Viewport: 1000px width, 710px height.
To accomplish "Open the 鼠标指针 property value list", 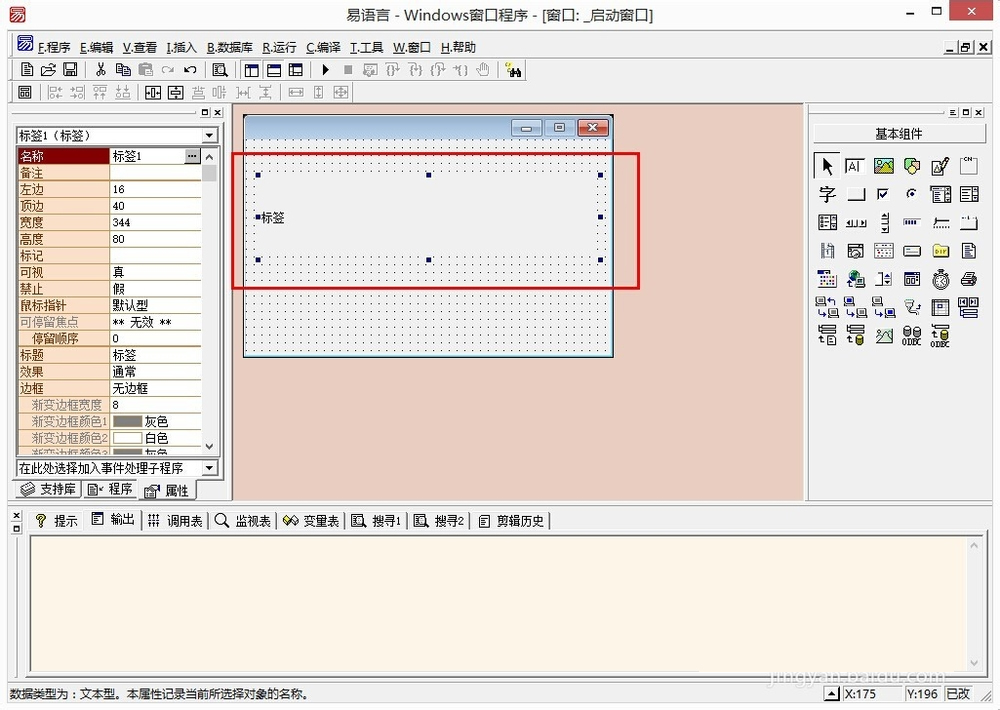I will coord(155,305).
